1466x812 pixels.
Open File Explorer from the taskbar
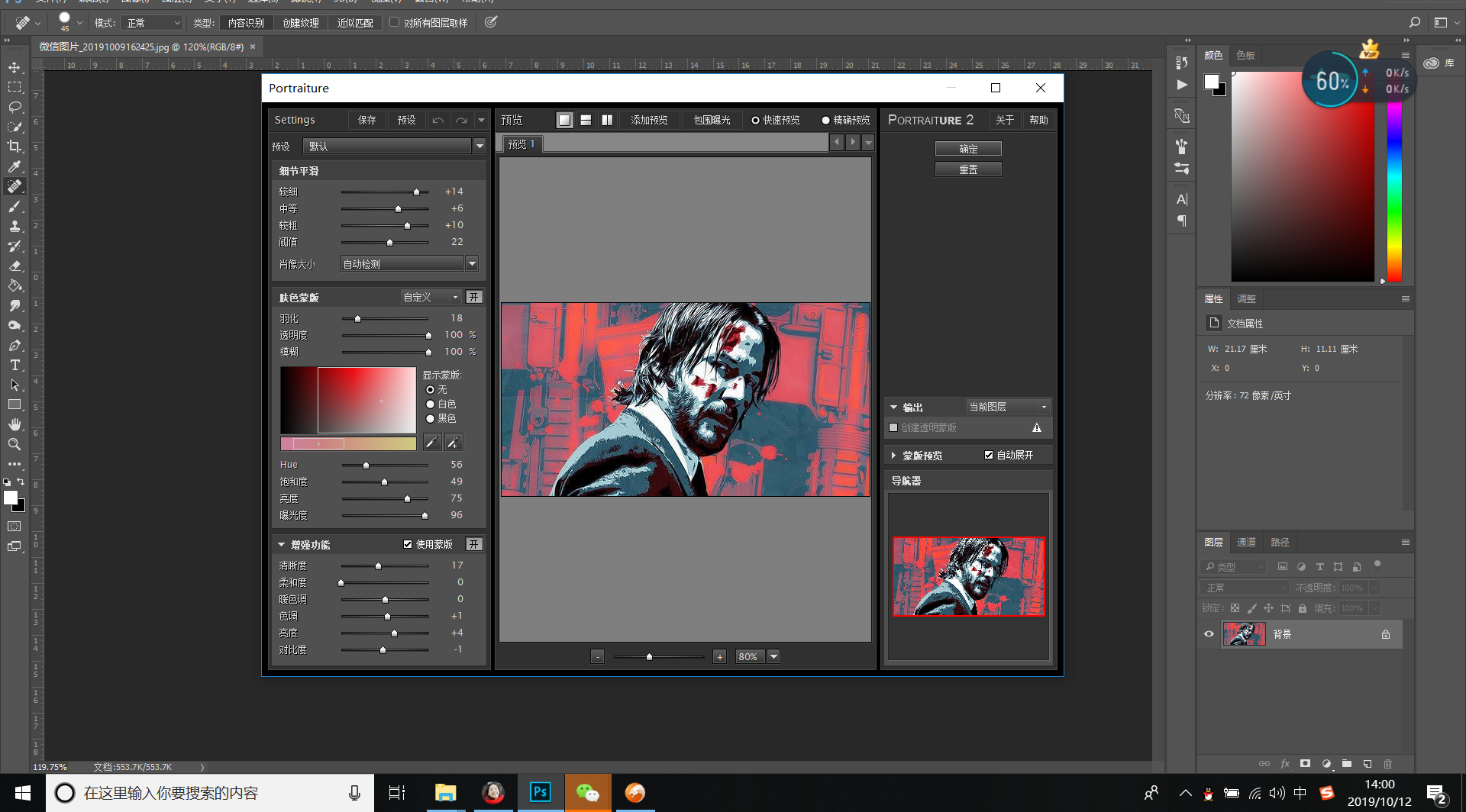(445, 793)
